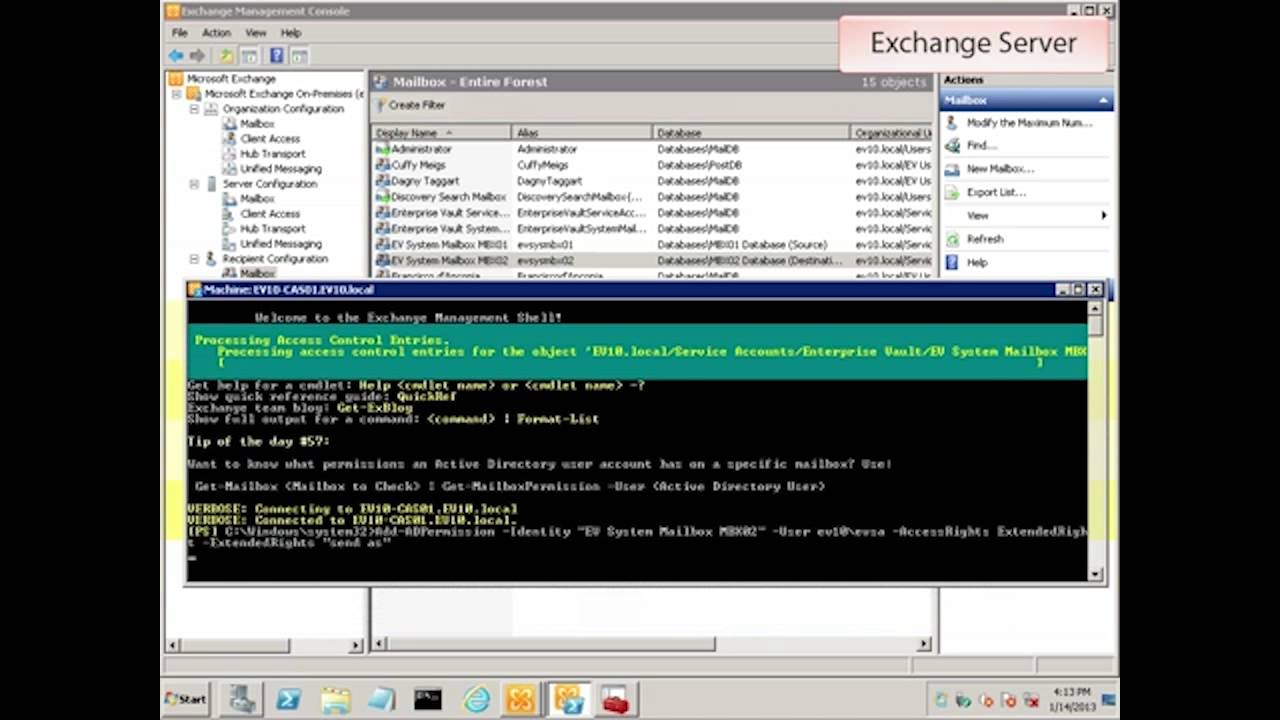
Task: Select Mailbox under Organization Configuration
Action: [257, 124]
